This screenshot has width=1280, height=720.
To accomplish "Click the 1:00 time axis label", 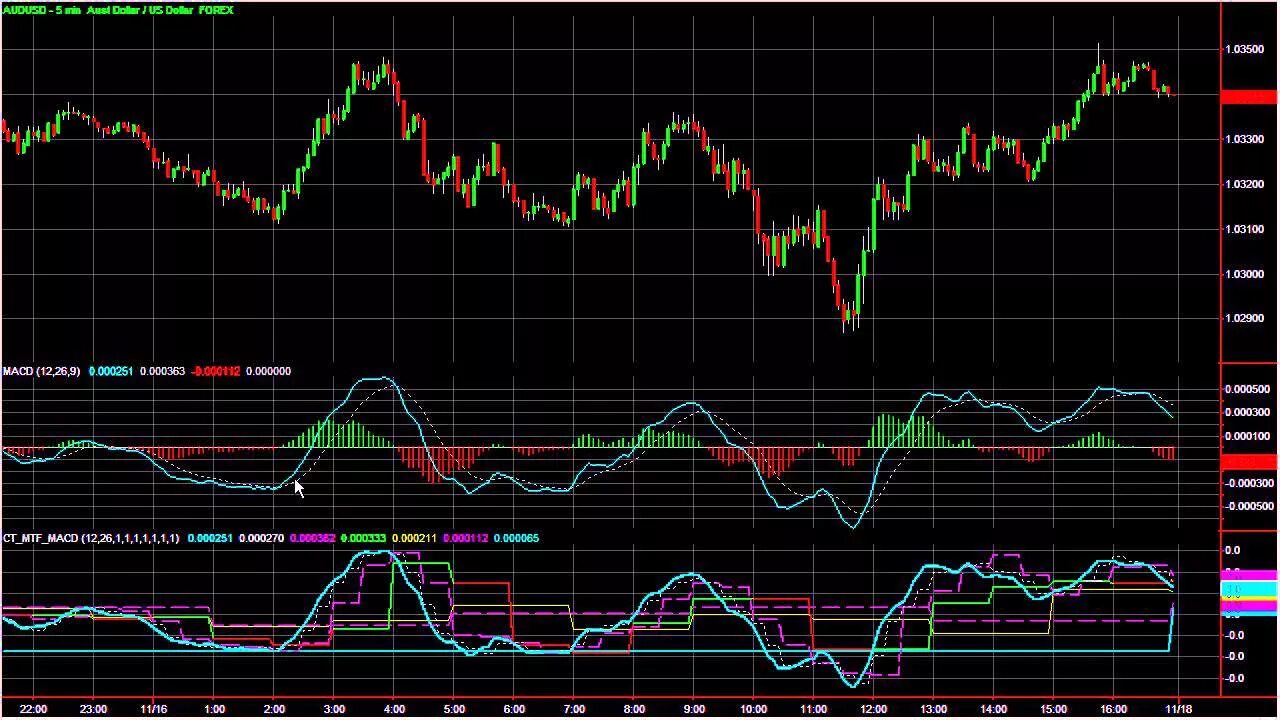I will [214, 709].
